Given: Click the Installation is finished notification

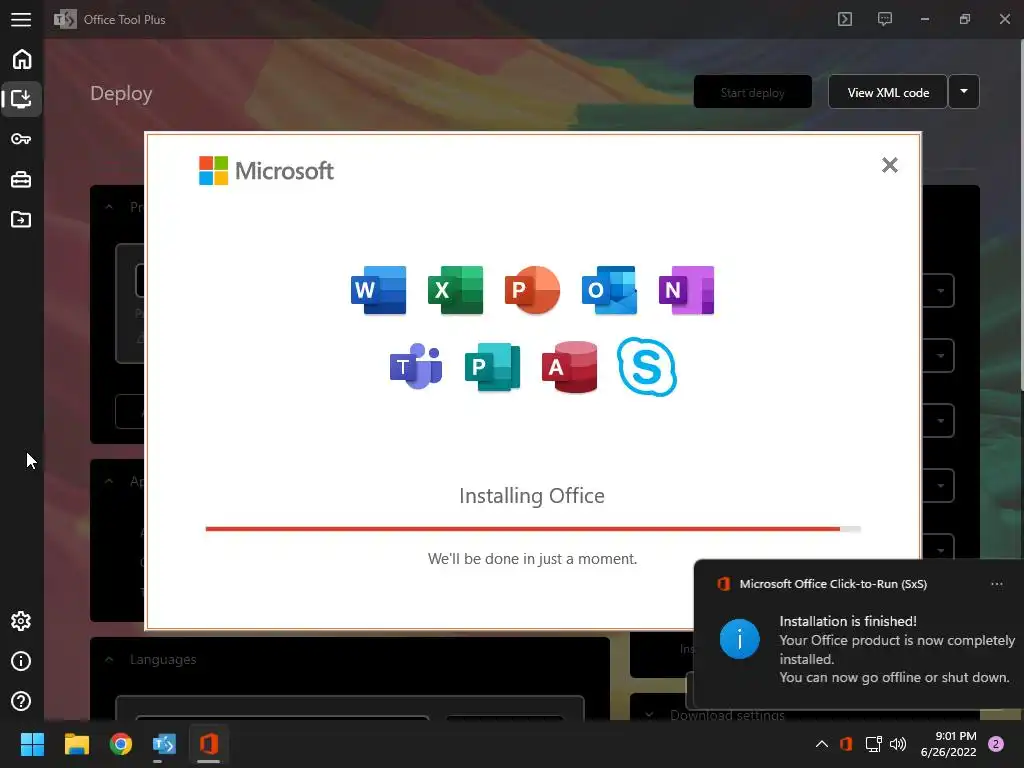Looking at the screenshot, I should 859,634.
